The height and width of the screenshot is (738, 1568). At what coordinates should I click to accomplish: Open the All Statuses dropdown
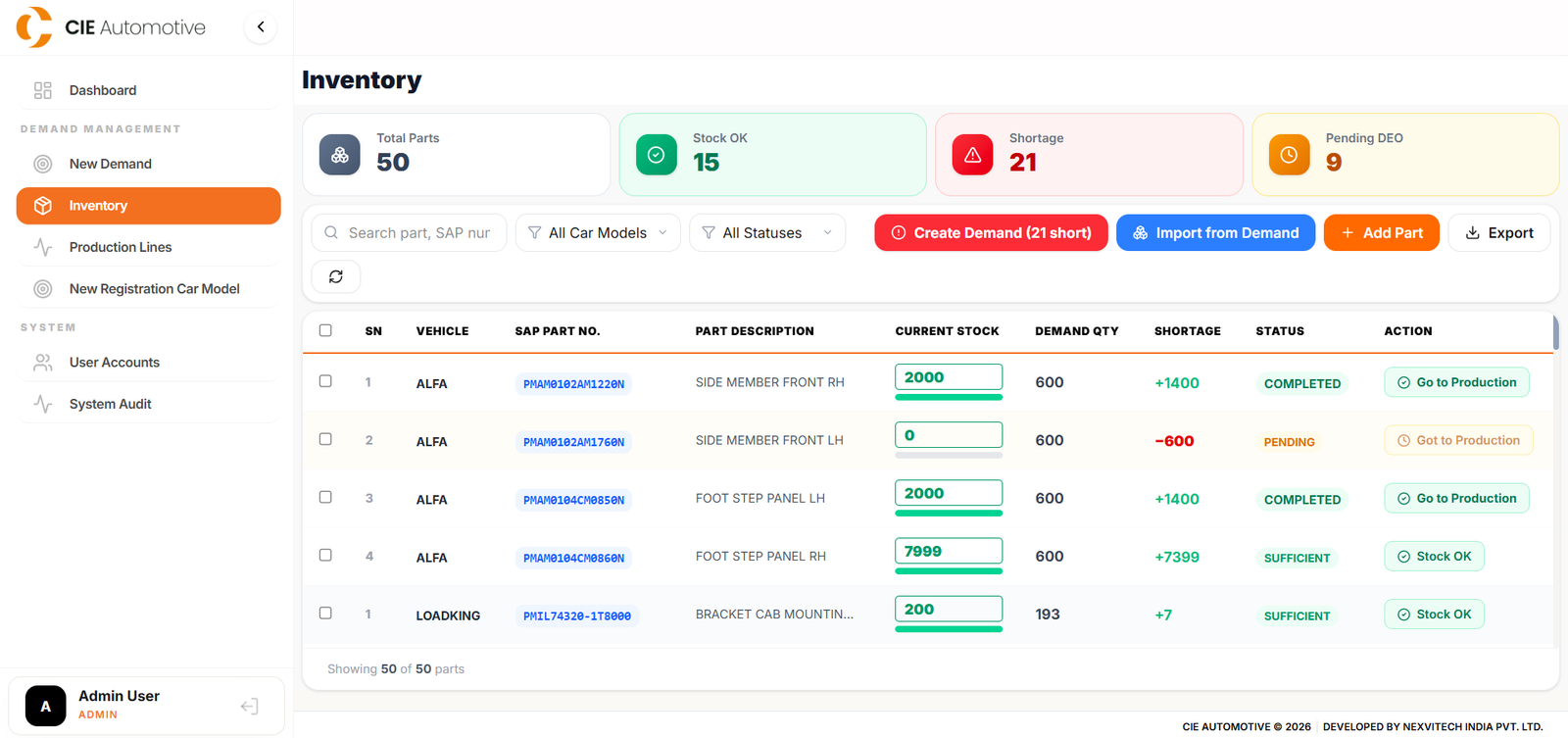tap(767, 232)
